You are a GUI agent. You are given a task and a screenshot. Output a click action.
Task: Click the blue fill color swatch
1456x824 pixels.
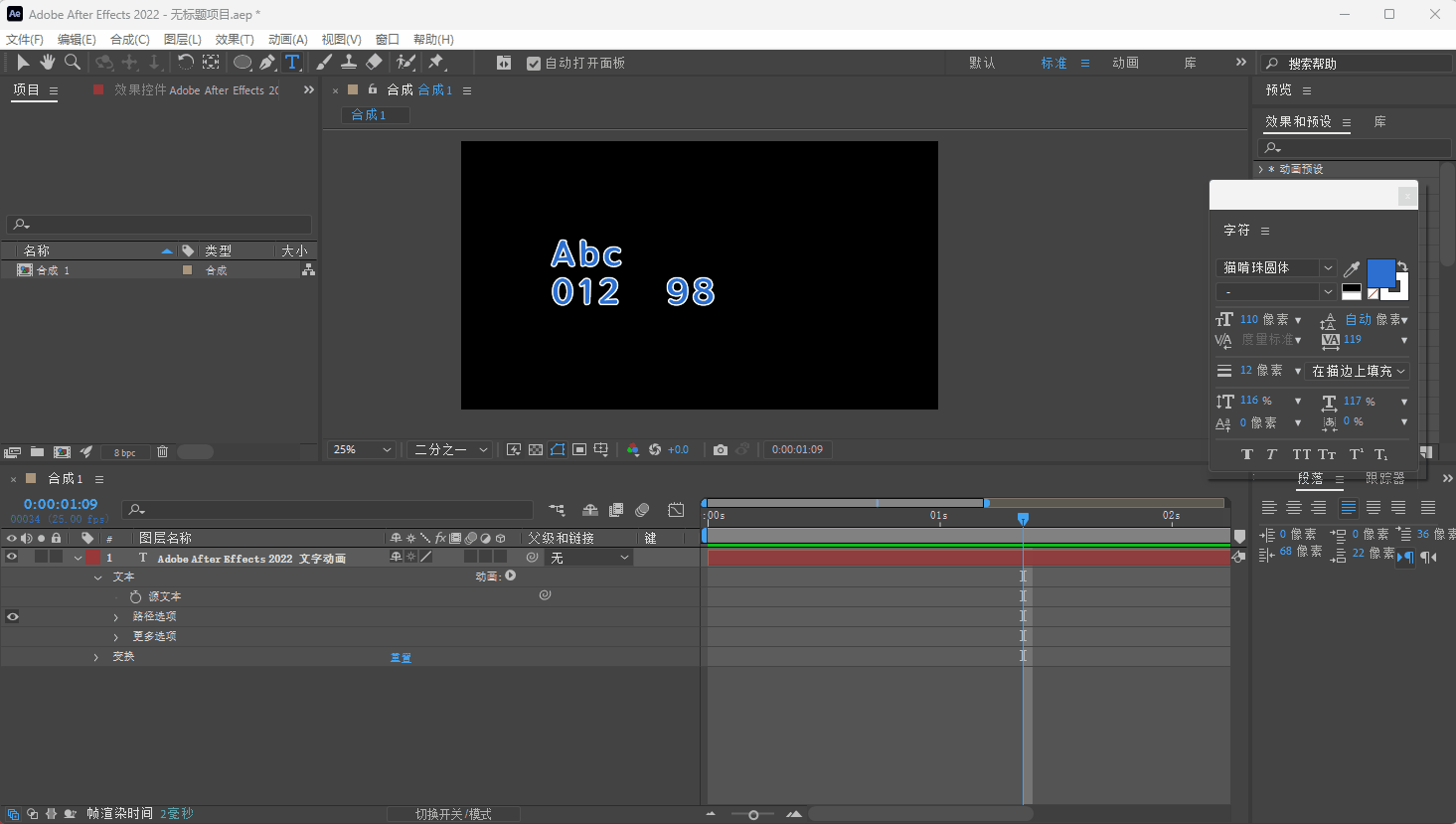1380,273
